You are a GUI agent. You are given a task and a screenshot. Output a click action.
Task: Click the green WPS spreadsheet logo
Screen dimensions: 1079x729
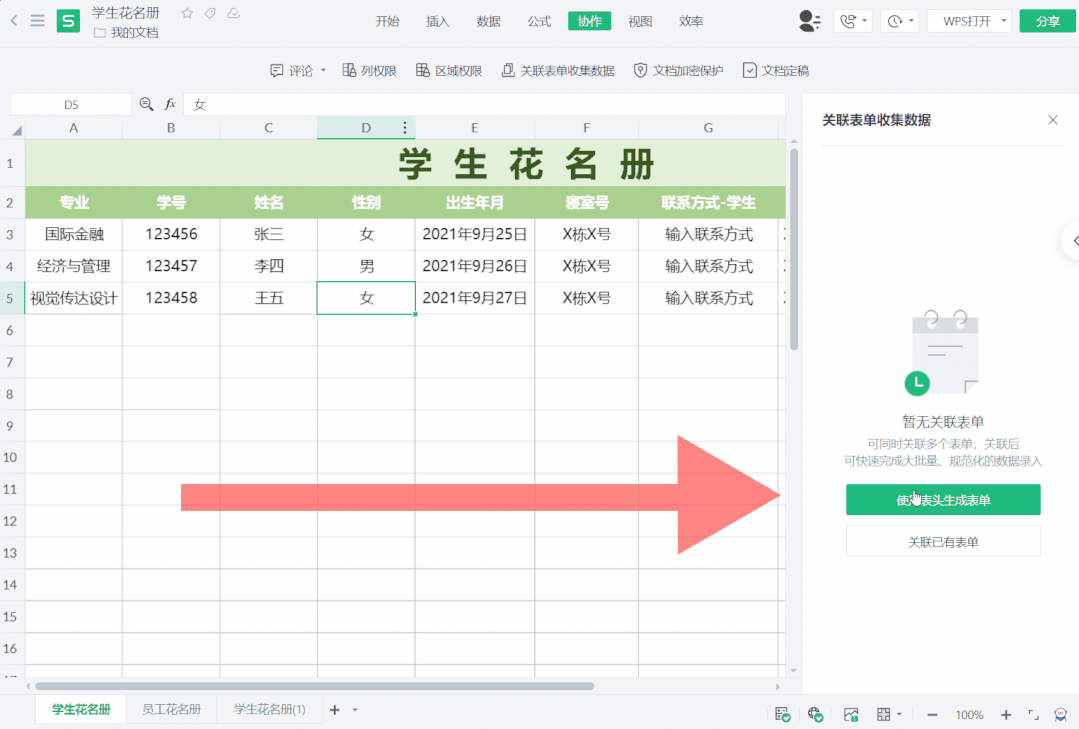pyautogui.click(x=68, y=21)
